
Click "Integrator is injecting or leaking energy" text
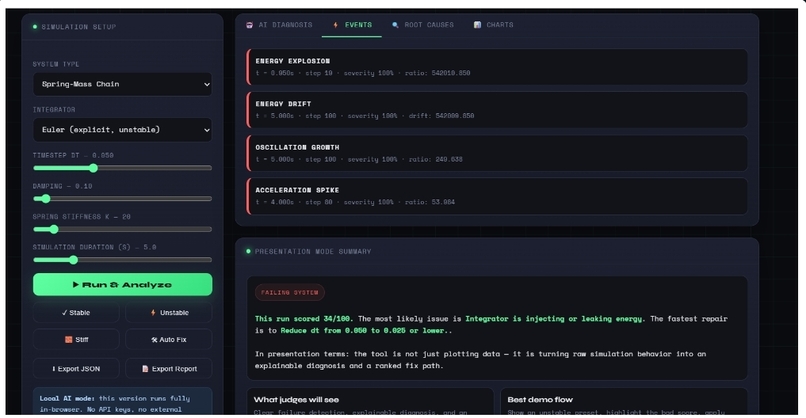click(x=554, y=319)
